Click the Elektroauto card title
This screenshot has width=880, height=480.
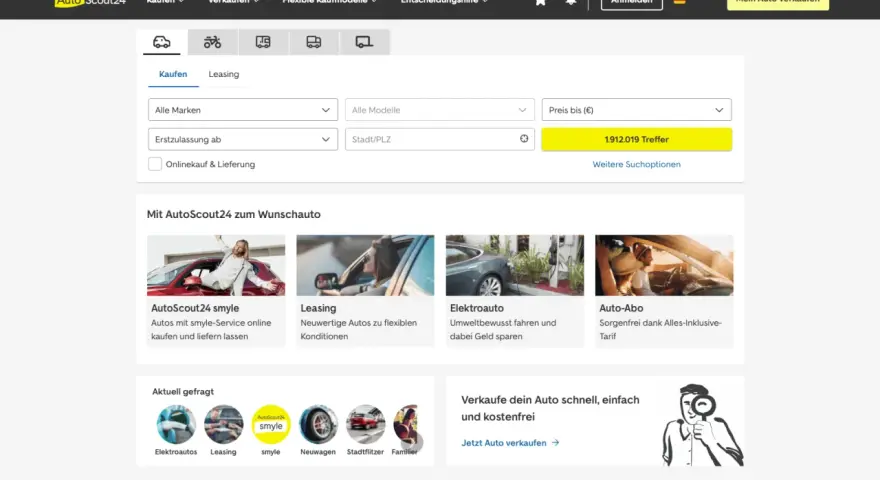point(476,308)
